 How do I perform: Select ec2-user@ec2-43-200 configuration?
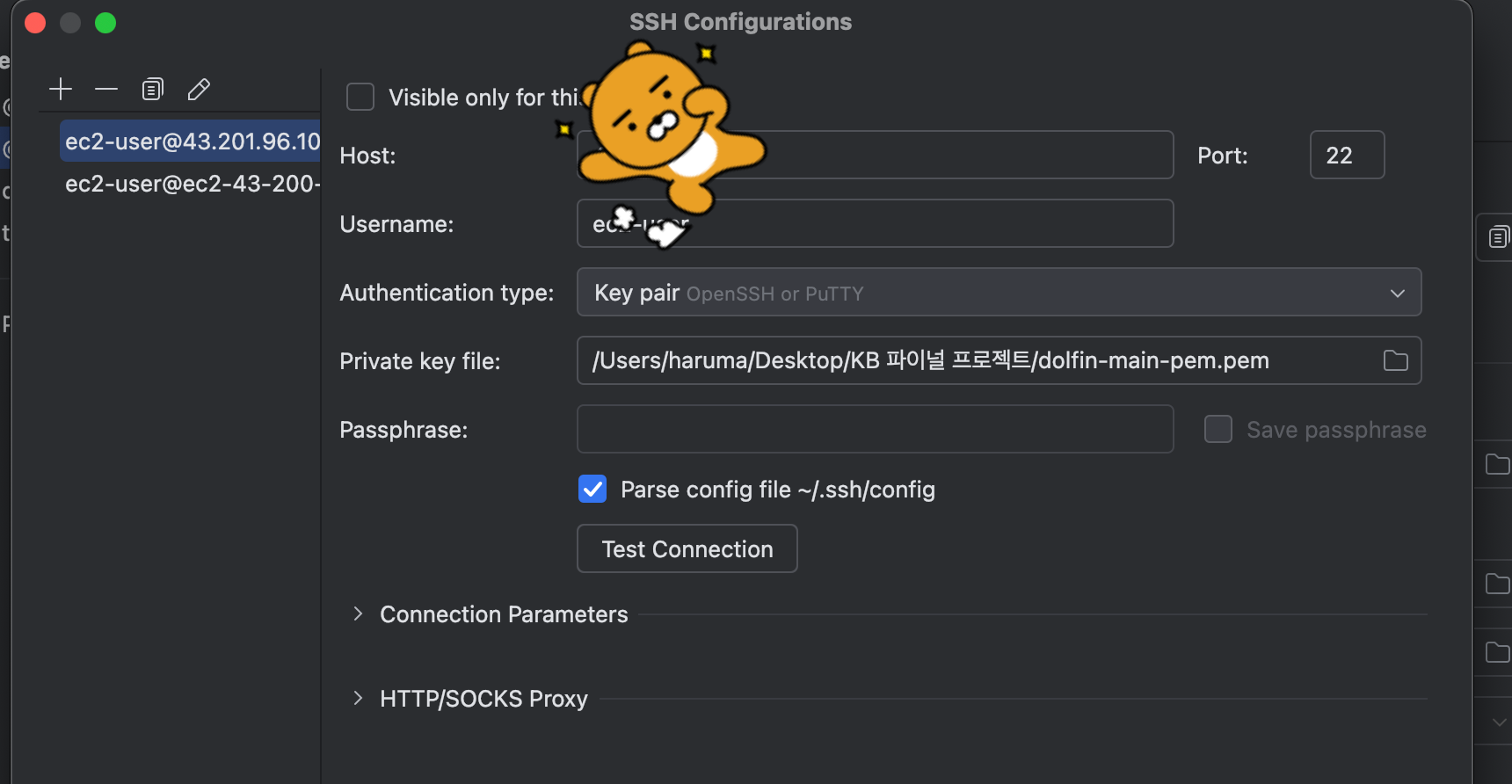click(190, 183)
